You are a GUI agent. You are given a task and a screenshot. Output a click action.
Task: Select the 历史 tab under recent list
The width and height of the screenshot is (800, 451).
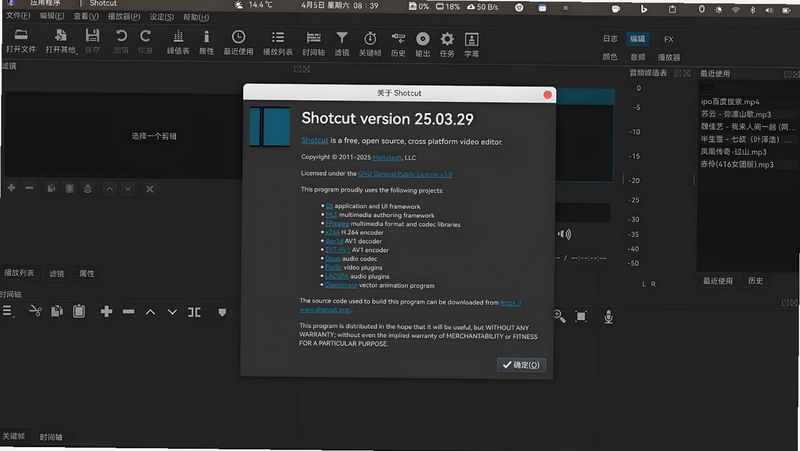(x=755, y=281)
